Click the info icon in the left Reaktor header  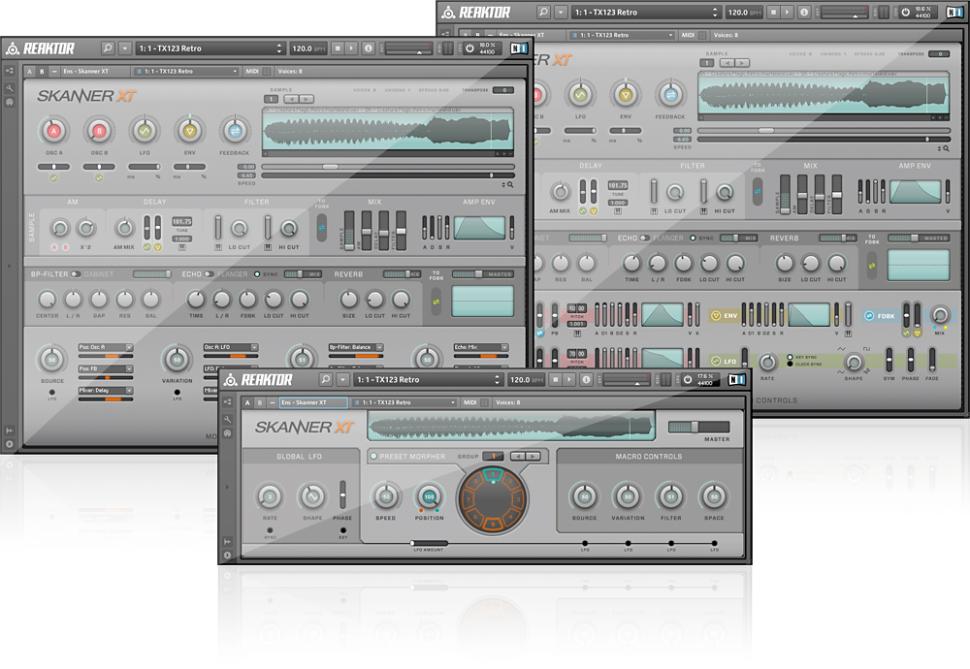pyautogui.click(x=368, y=48)
